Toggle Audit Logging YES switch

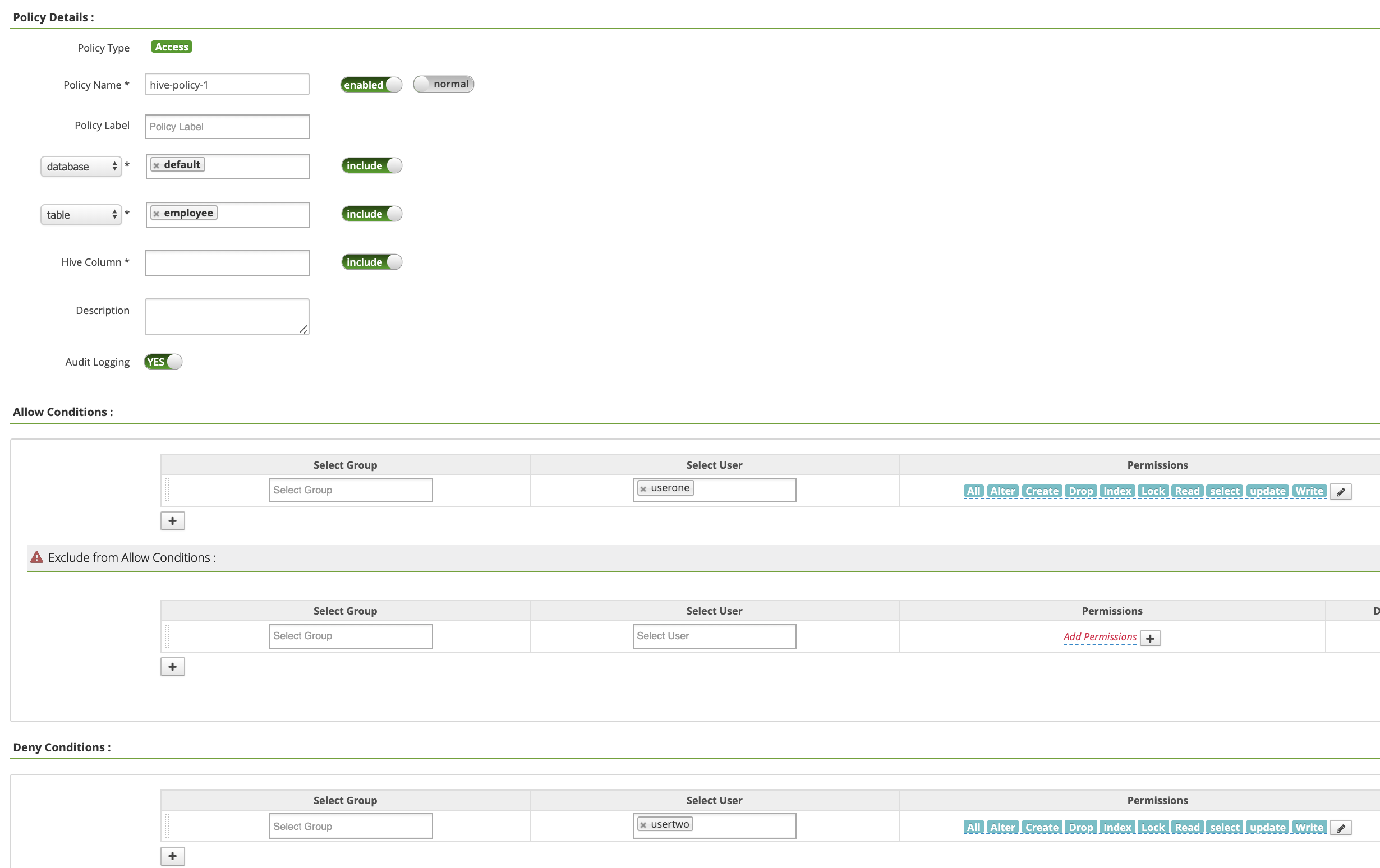click(163, 362)
